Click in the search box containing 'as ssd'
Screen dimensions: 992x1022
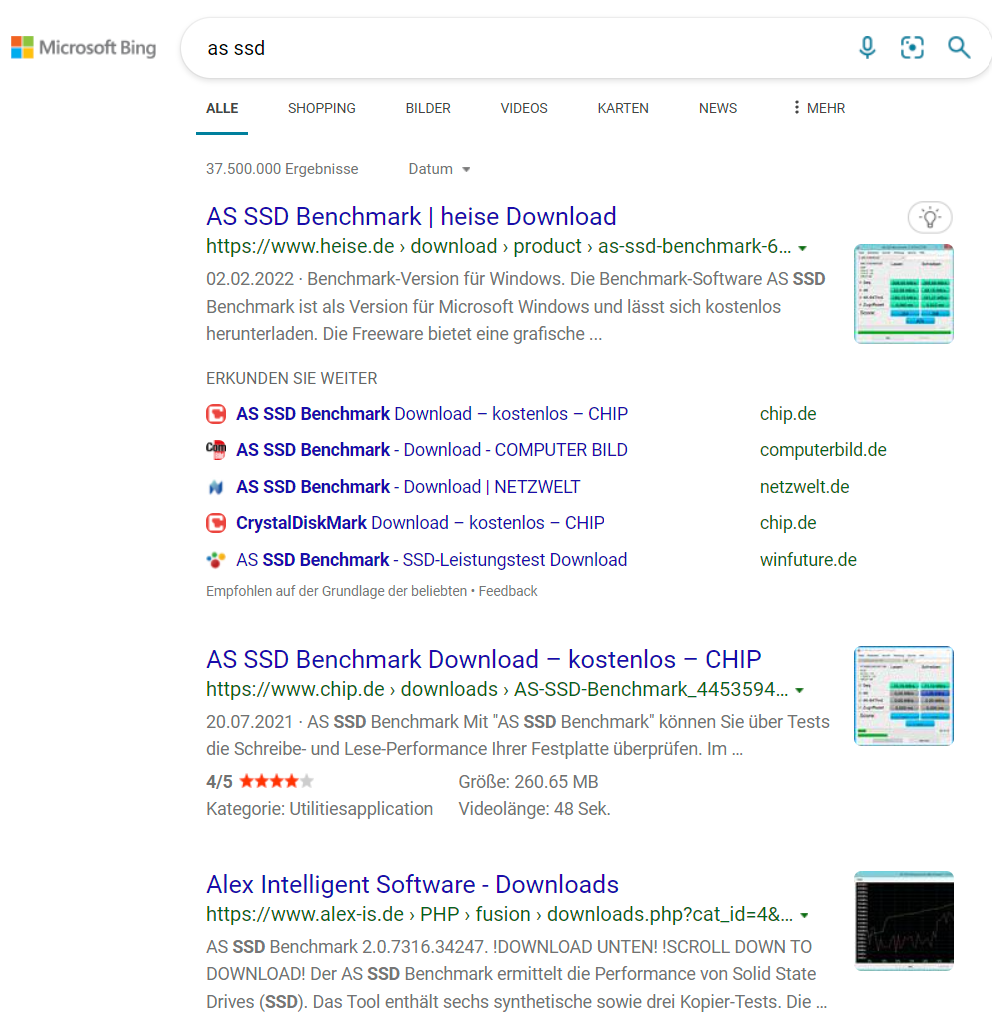[521, 48]
